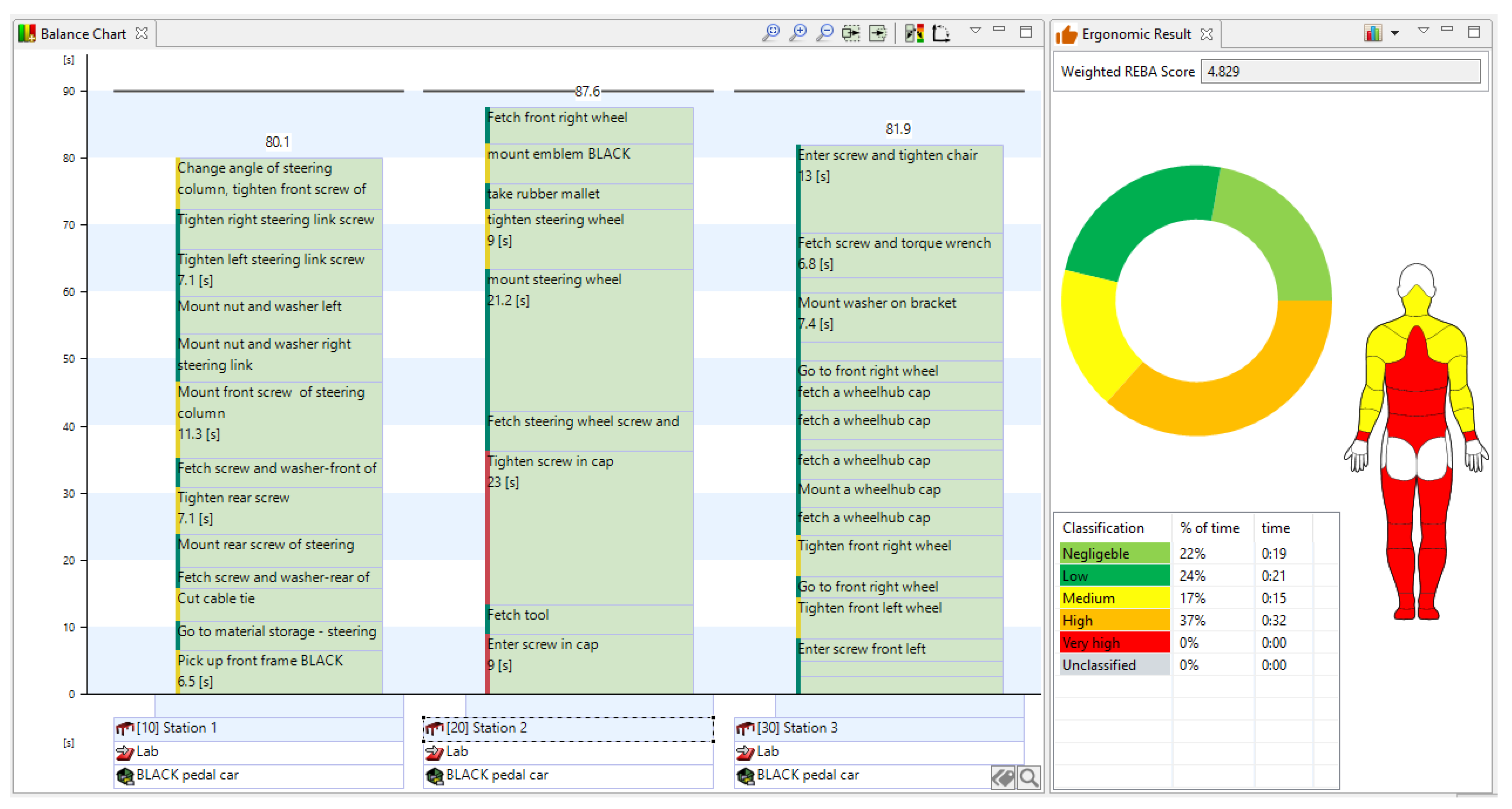Click the solid-box arrow toolbar icon
Viewport: 1512px width, 809px height.
point(877,32)
